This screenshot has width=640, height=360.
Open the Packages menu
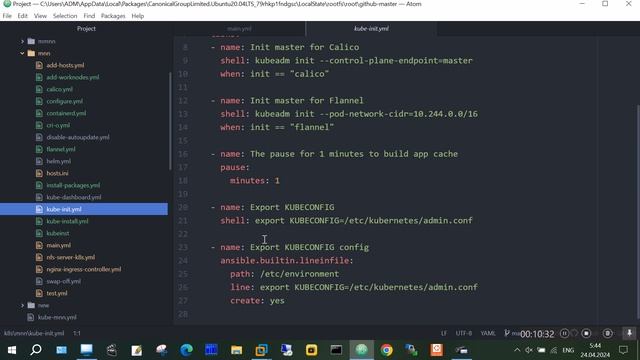point(113,16)
